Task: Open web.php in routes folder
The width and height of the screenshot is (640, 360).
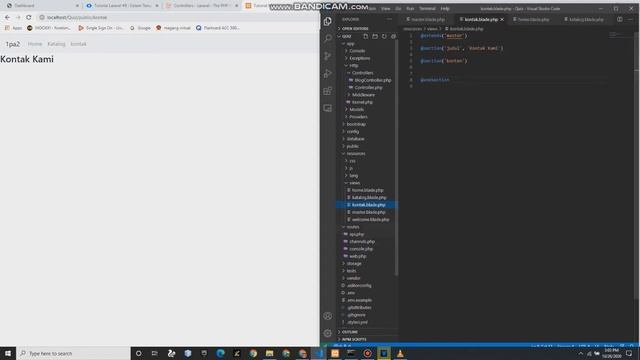Action: [358, 256]
